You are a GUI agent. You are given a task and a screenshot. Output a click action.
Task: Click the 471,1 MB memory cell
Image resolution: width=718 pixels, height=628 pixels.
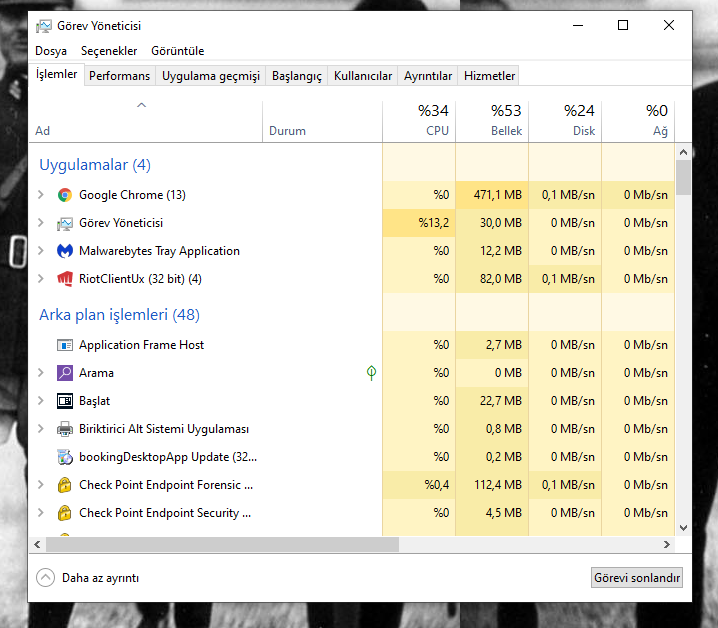pyautogui.click(x=492, y=195)
